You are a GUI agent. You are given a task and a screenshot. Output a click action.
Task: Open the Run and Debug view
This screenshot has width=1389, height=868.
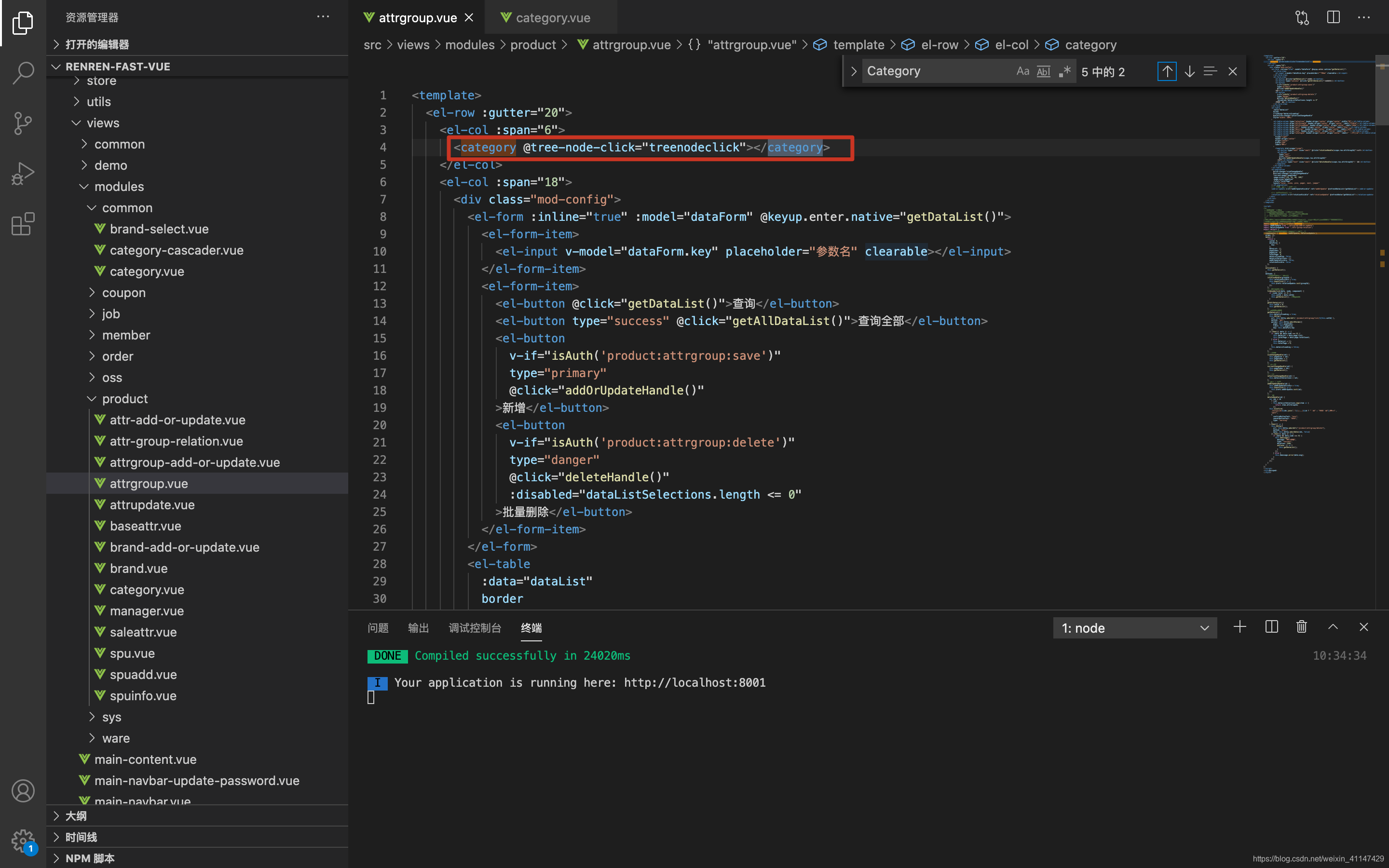click(x=23, y=174)
